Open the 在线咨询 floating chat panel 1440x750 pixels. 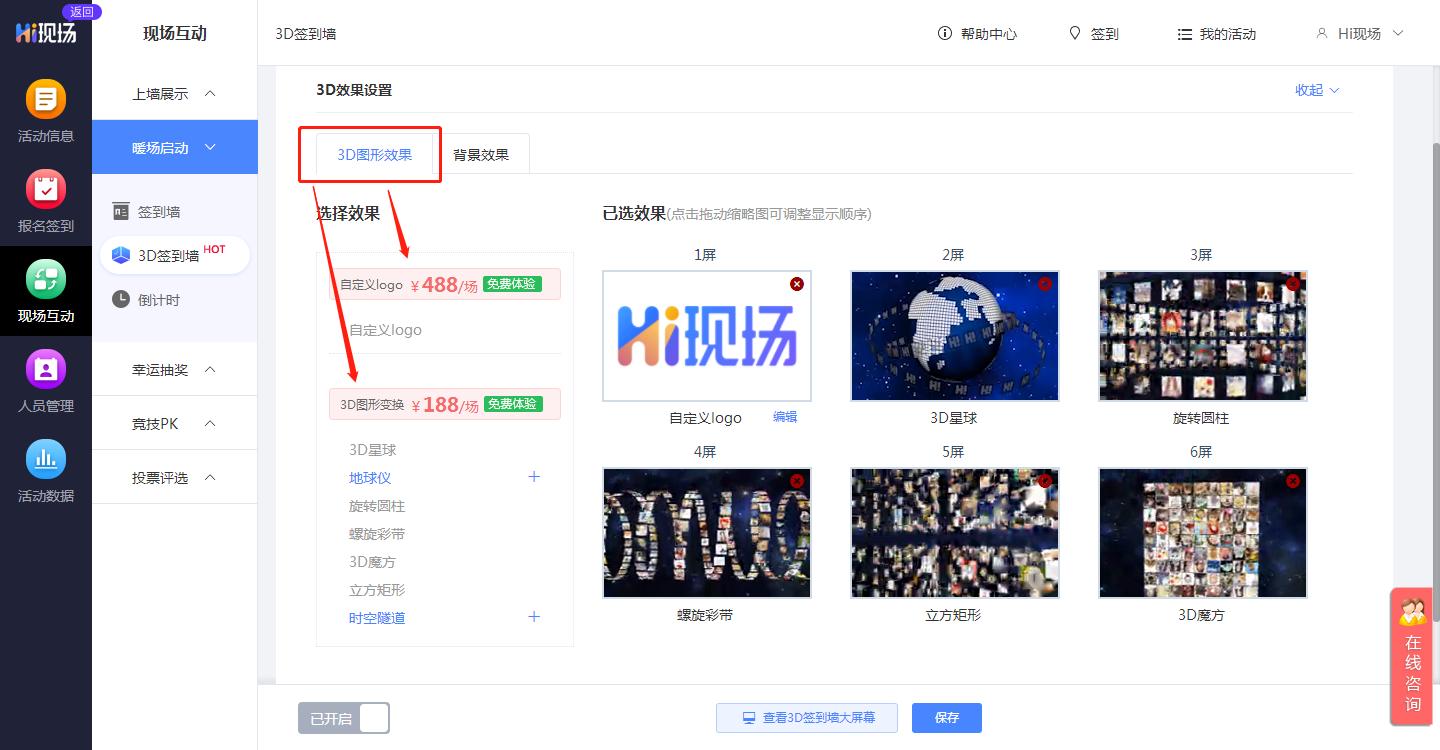(1411, 657)
